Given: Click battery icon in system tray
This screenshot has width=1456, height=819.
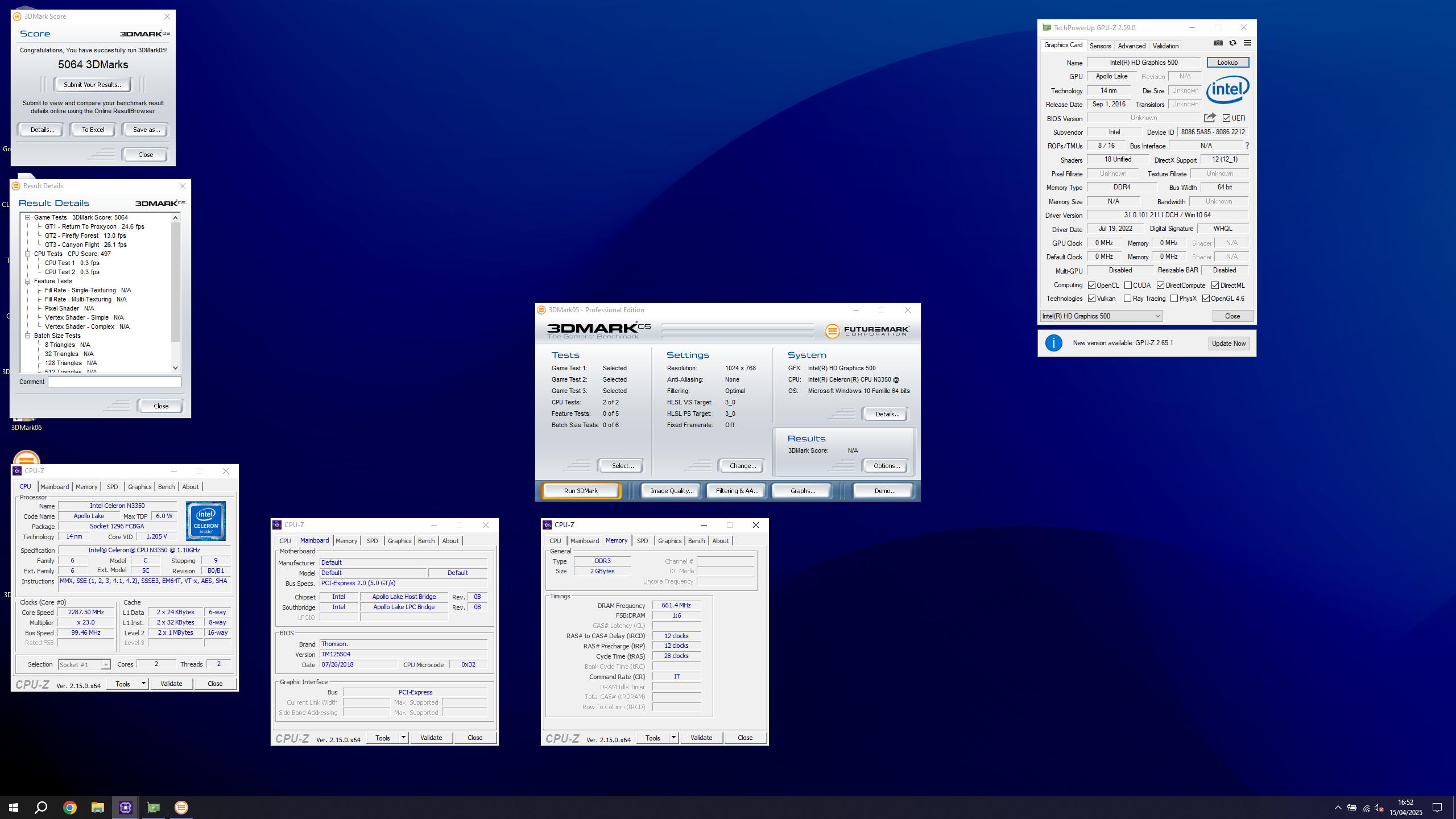Looking at the screenshot, I should [x=1352, y=808].
